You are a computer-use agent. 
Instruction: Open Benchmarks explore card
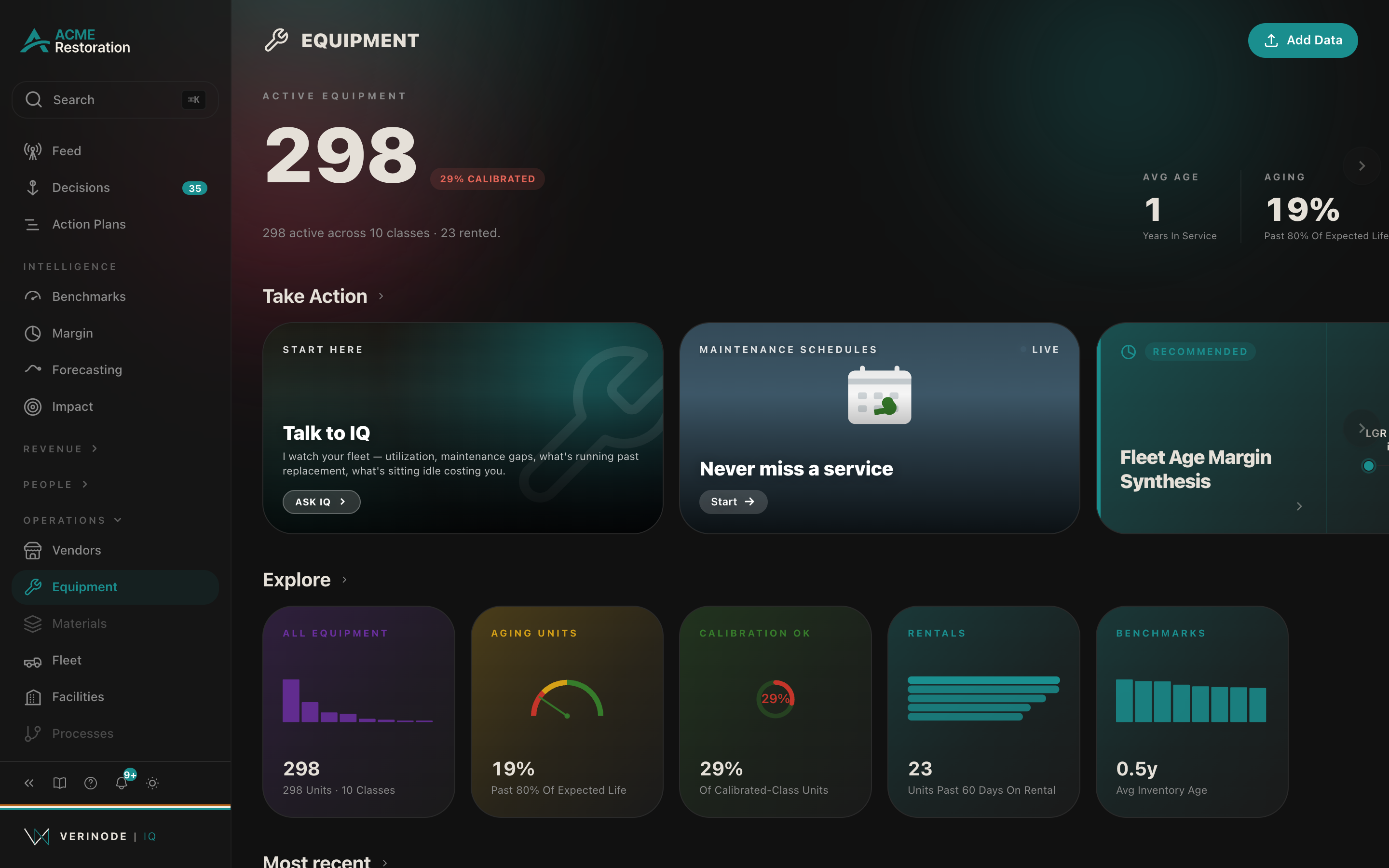pos(1192,712)
